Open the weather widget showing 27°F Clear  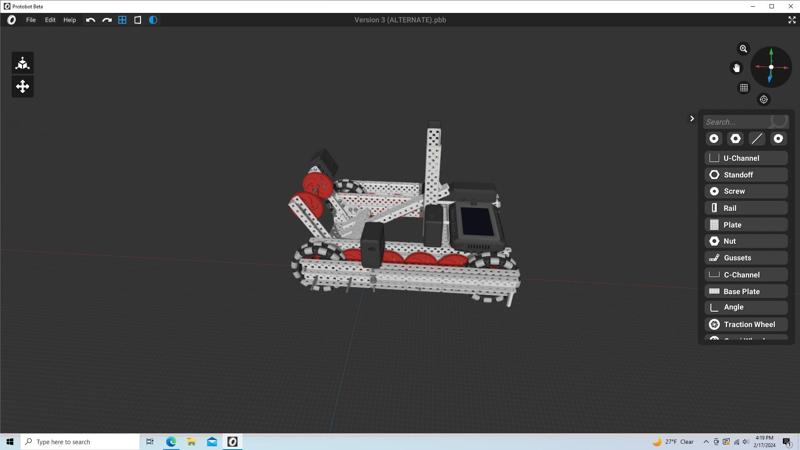click(673, 442)
